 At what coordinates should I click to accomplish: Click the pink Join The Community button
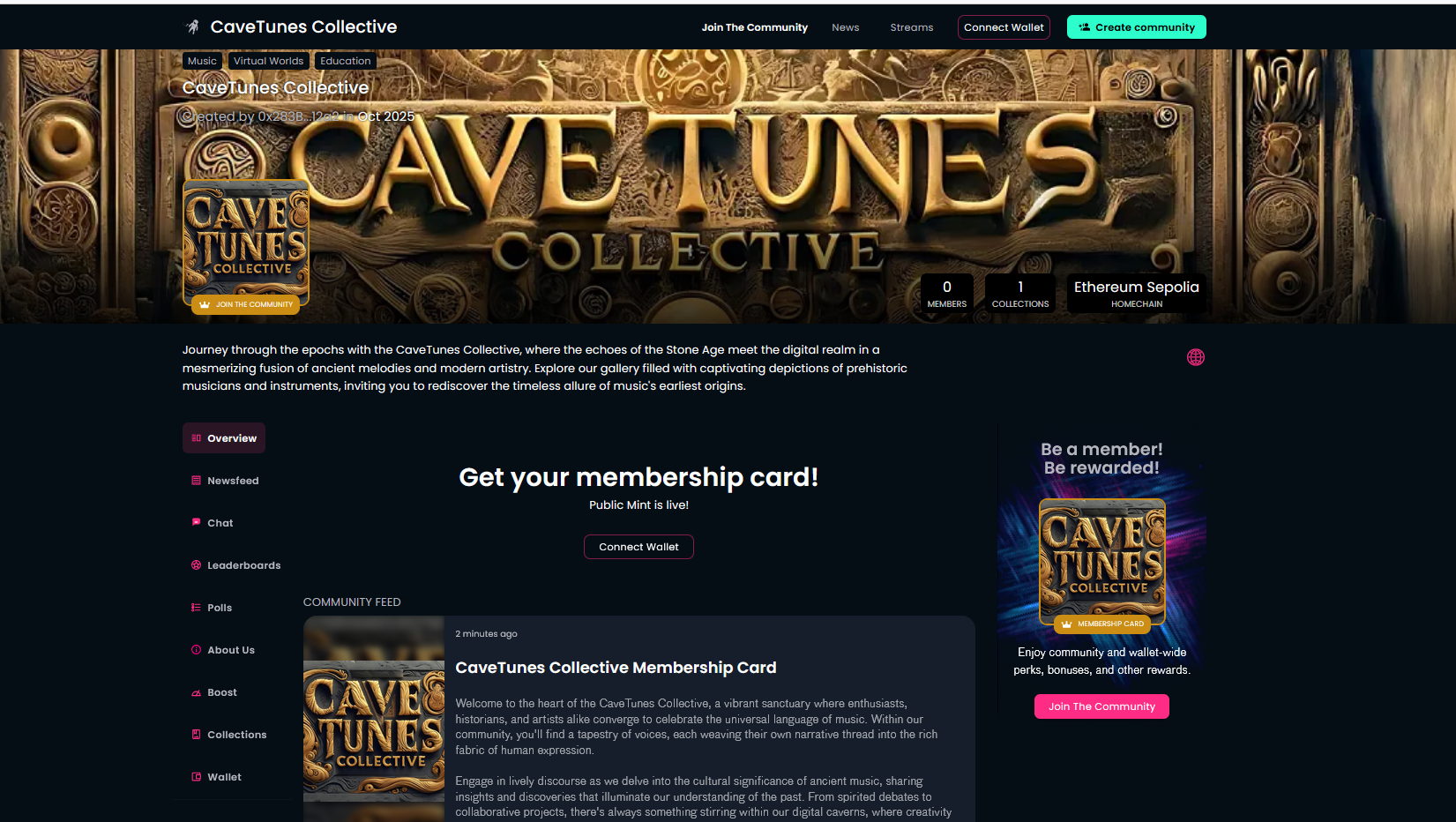click(x=1101, y=706)
